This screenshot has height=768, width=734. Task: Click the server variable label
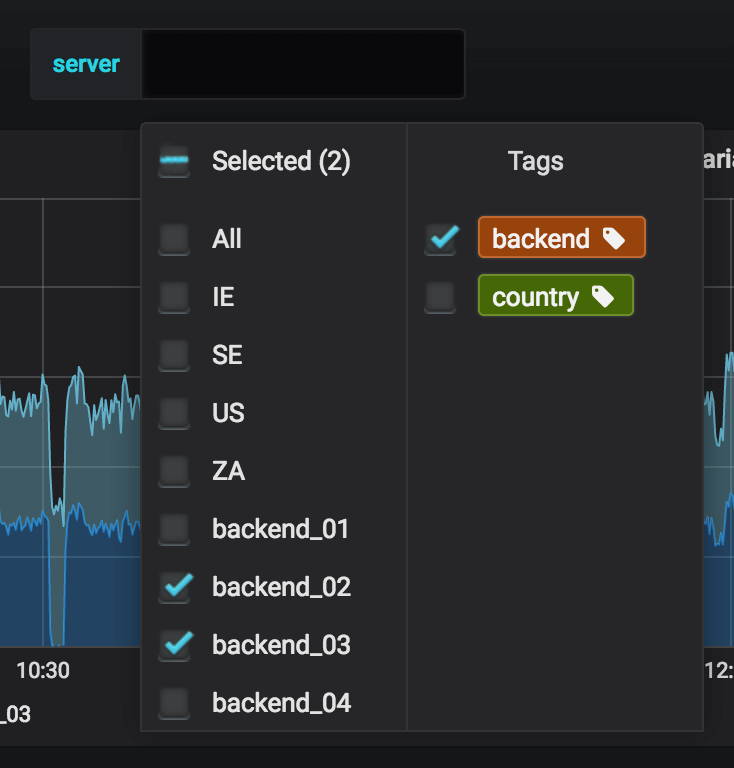[x=86, y=64]
